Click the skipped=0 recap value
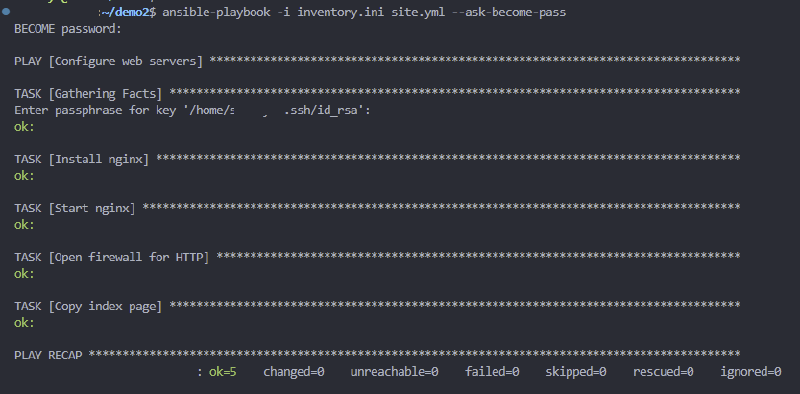Viewport: 800px width, 394px height. 576,372
